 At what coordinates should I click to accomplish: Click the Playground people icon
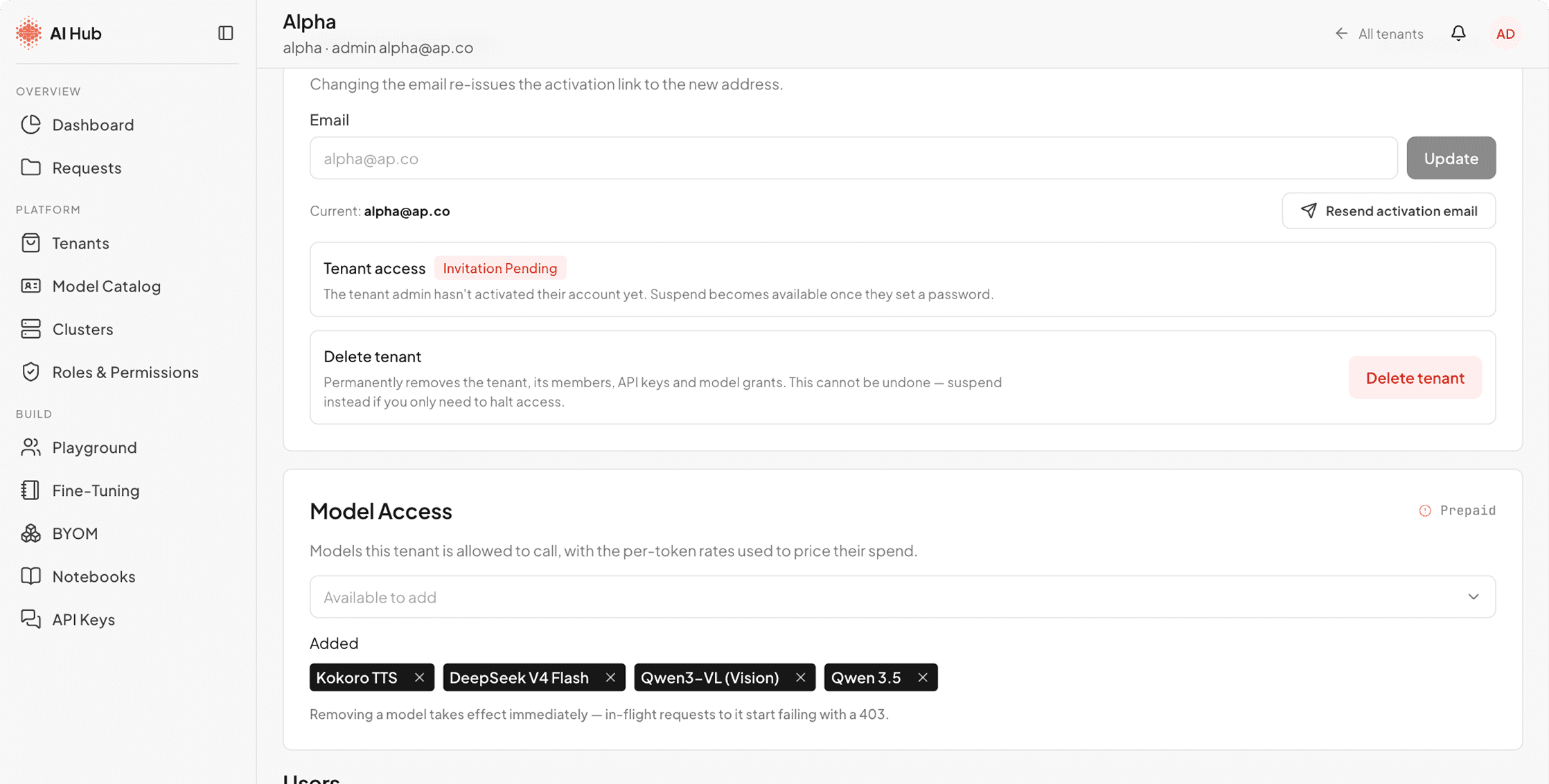point(30,447)
